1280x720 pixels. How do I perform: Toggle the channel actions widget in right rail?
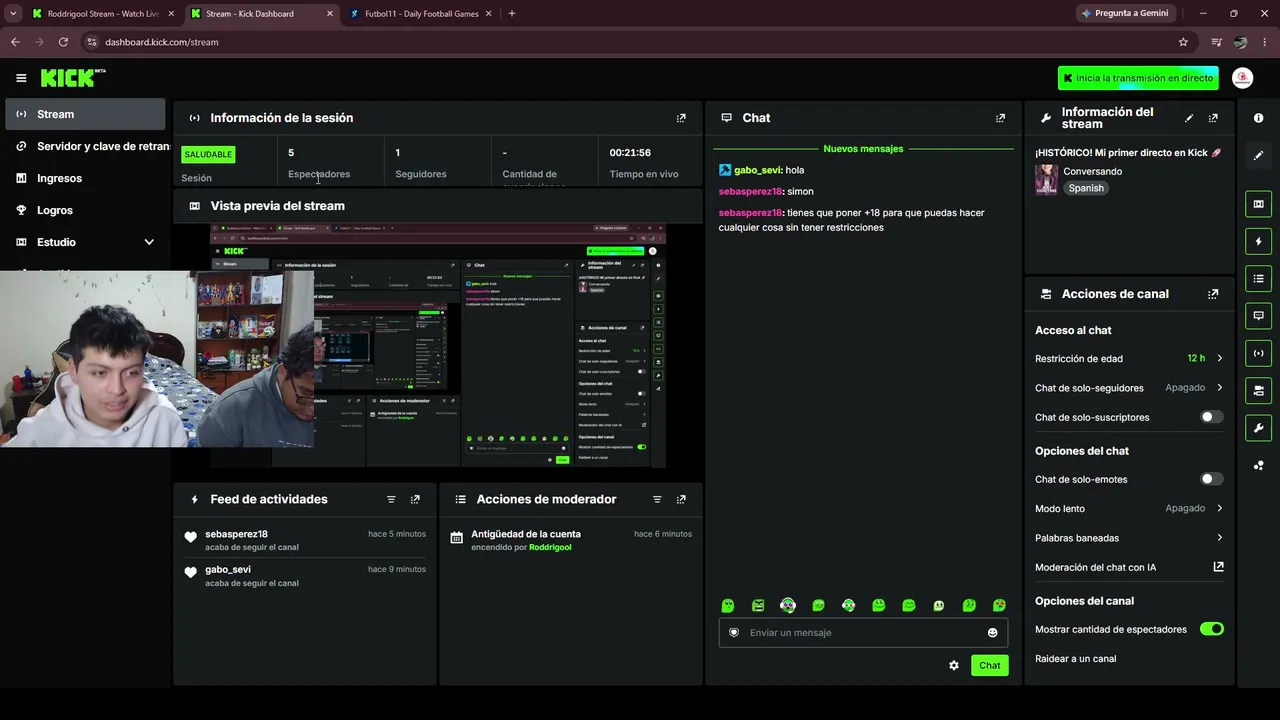[1258, 390]
